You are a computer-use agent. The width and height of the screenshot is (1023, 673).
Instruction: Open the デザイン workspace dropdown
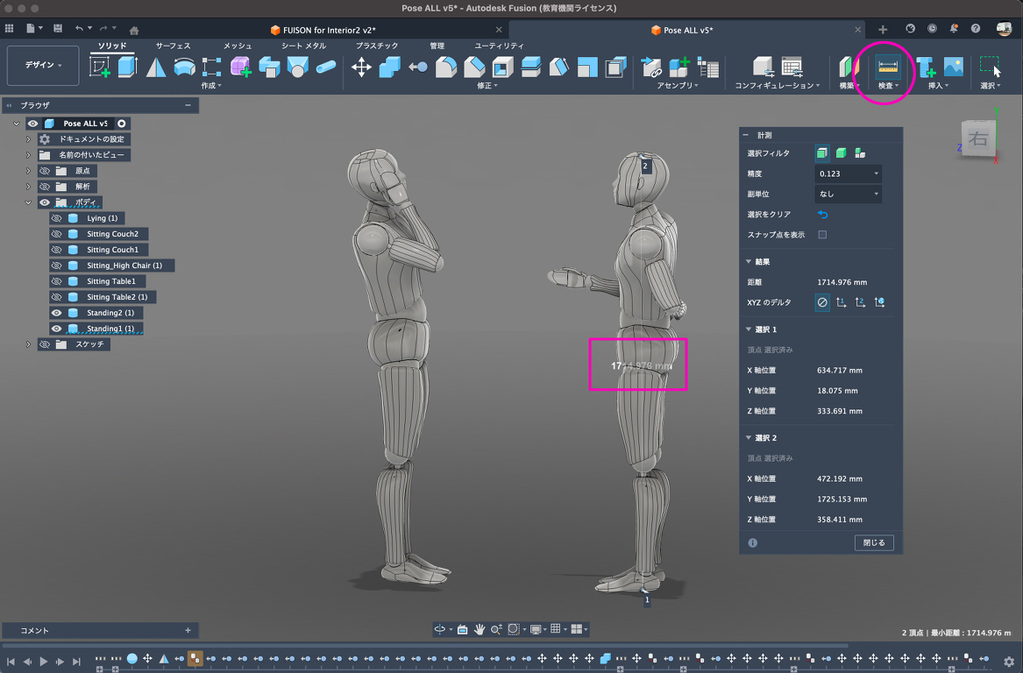click(x=43, y=65)
